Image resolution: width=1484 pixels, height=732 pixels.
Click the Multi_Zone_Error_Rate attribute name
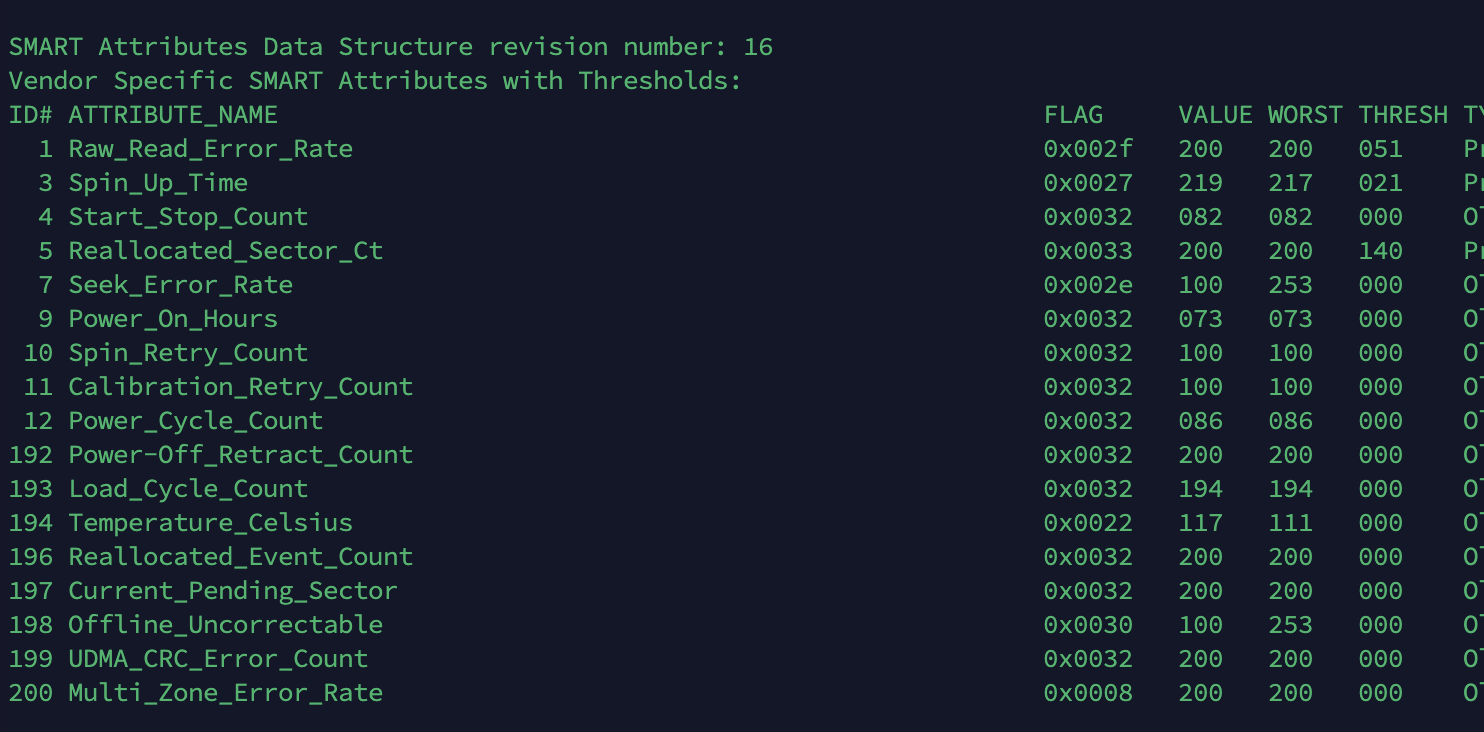[225, 693]
